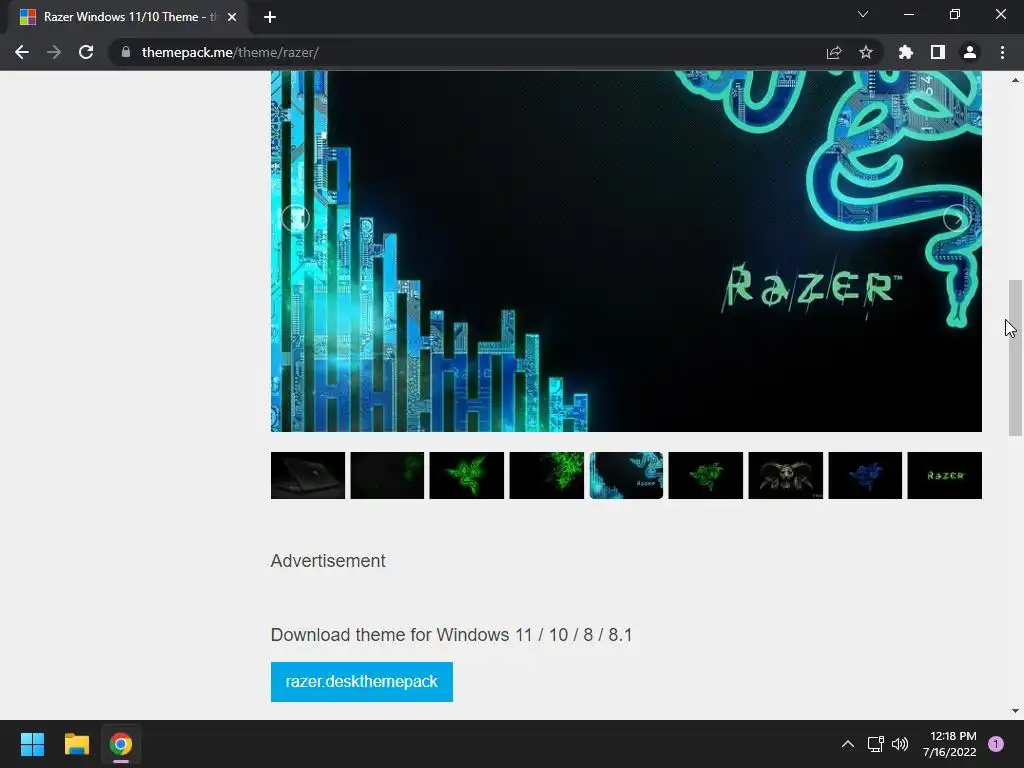Minimize the Chrome window
The image size is (1024, 768).
908,14
